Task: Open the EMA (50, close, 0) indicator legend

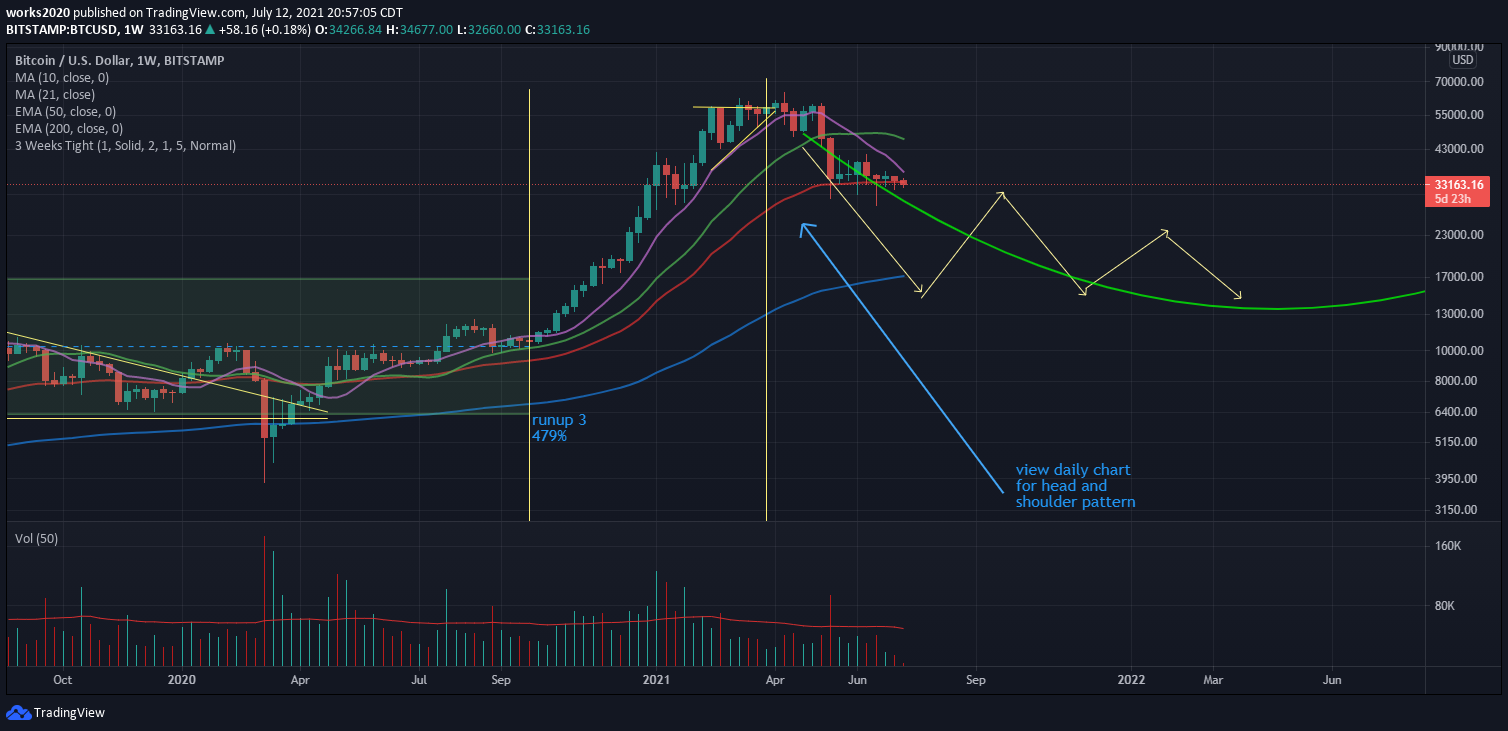Action: pos(65,111)
